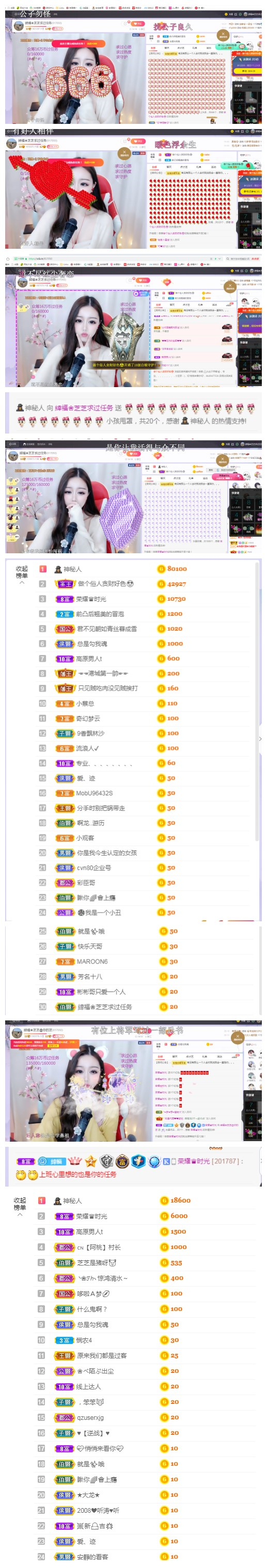
Task: Select user 安静的看客 in ranking
Action: 92,1557
